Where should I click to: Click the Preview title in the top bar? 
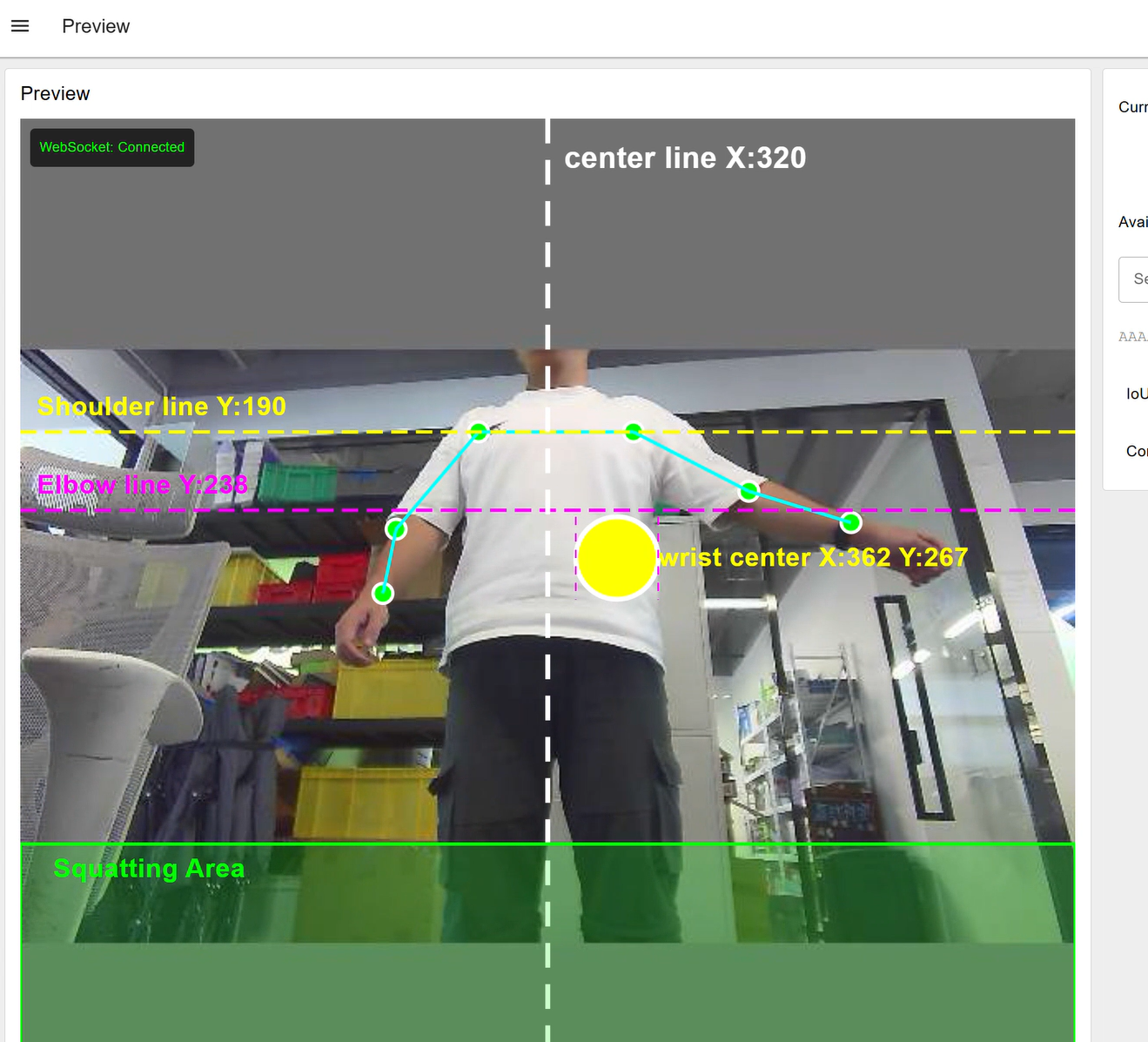pyautogui.click(x=96, y=26)
